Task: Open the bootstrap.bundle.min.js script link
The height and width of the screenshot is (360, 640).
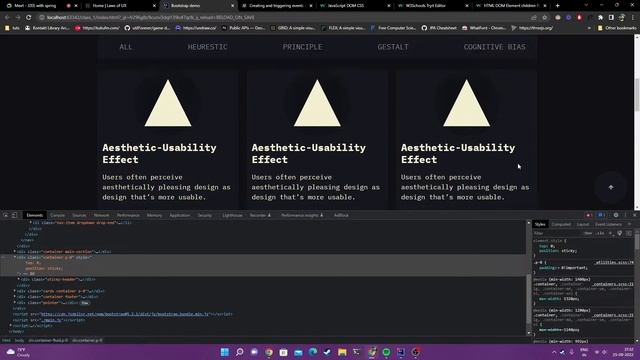Action: (x=124, y=314)
